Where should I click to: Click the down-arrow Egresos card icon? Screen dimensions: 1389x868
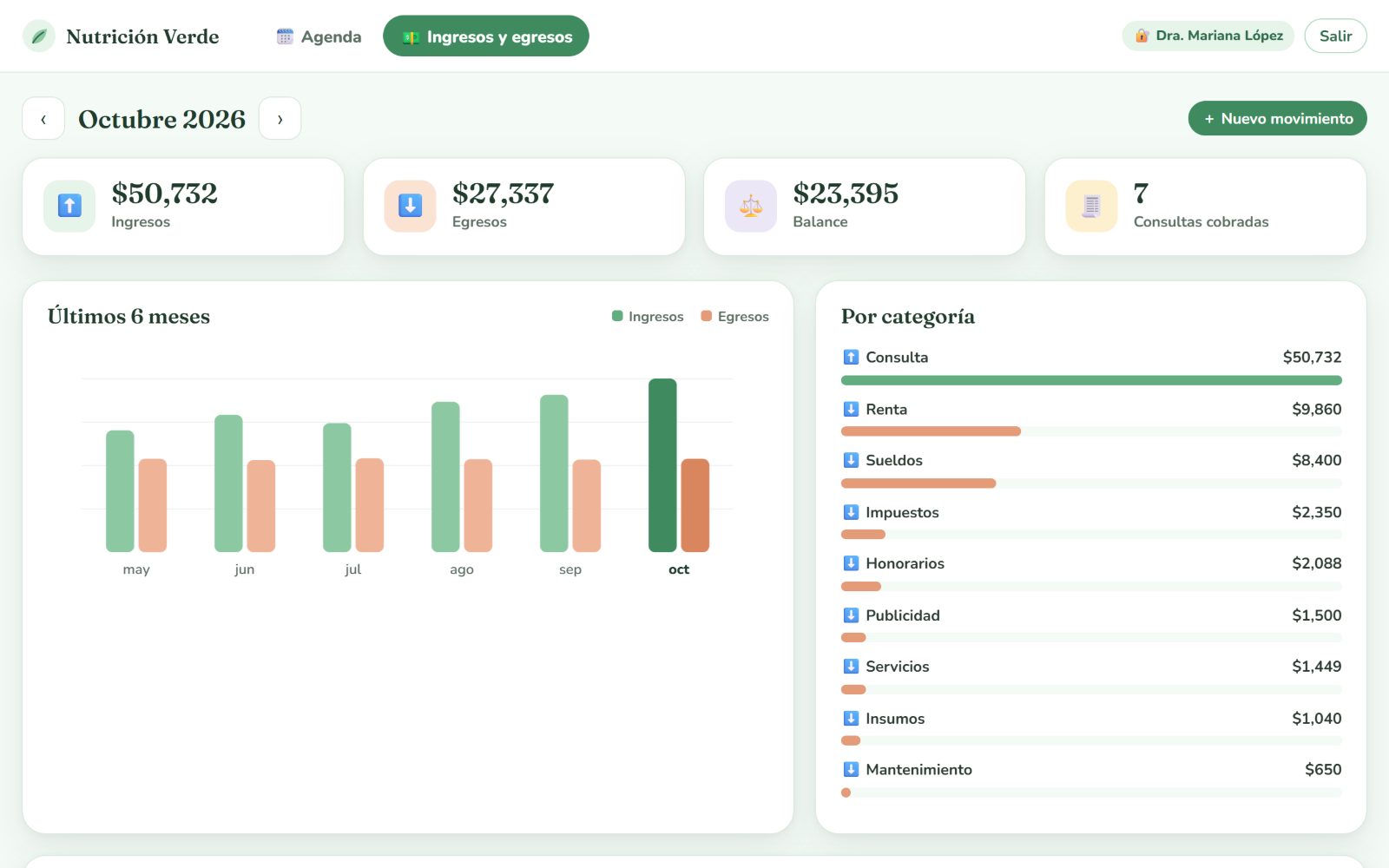click(410, 206)
